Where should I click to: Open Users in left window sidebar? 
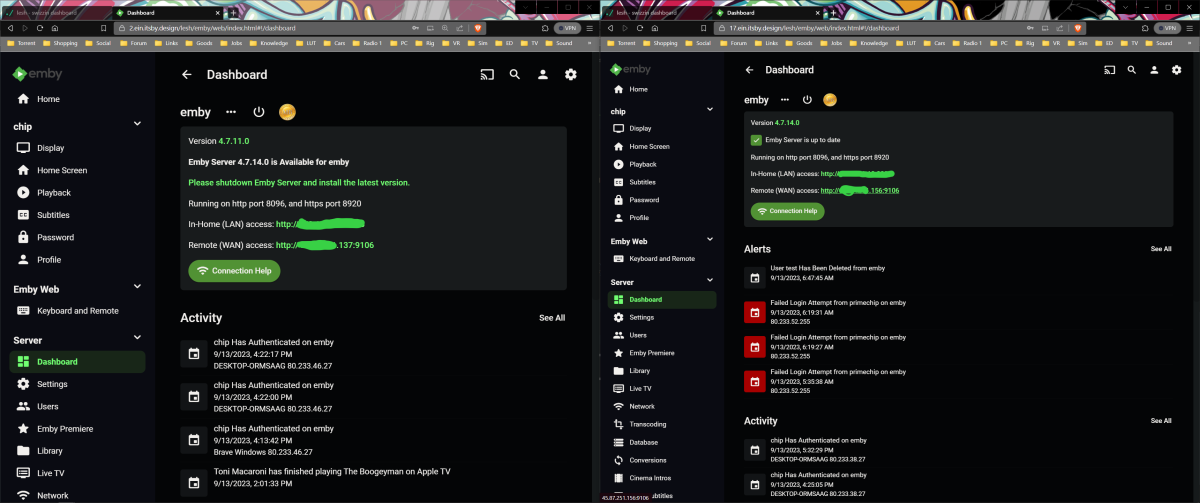point(77,406)
